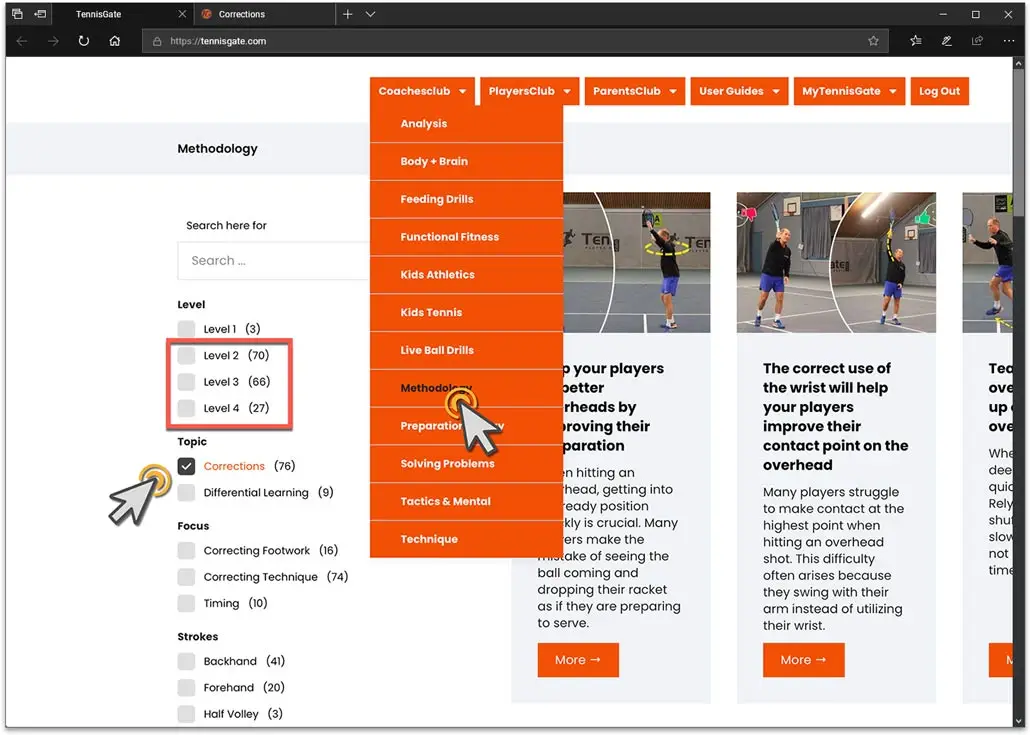
Task: Open a new tab with plus icon
Action: tap(347, 14)
